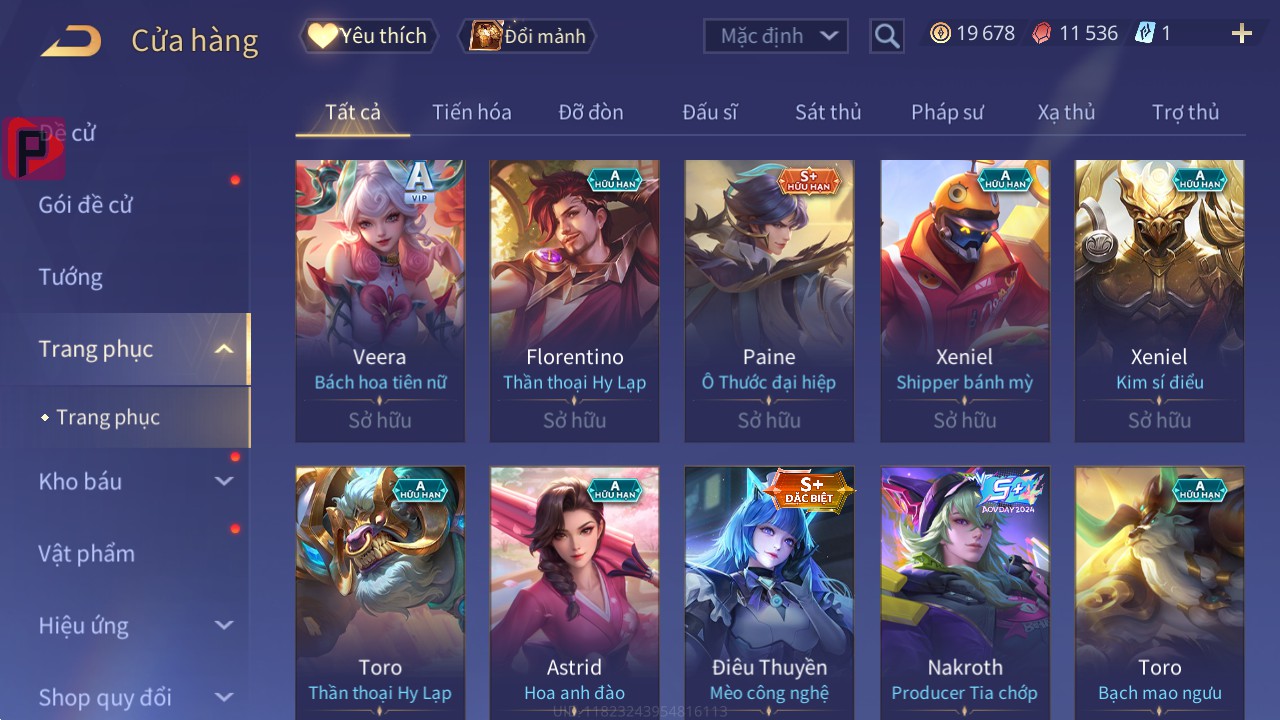Open Gói đề cử in sidebar
This screenshot has width=1280, height=720.
tap(85, 205)
